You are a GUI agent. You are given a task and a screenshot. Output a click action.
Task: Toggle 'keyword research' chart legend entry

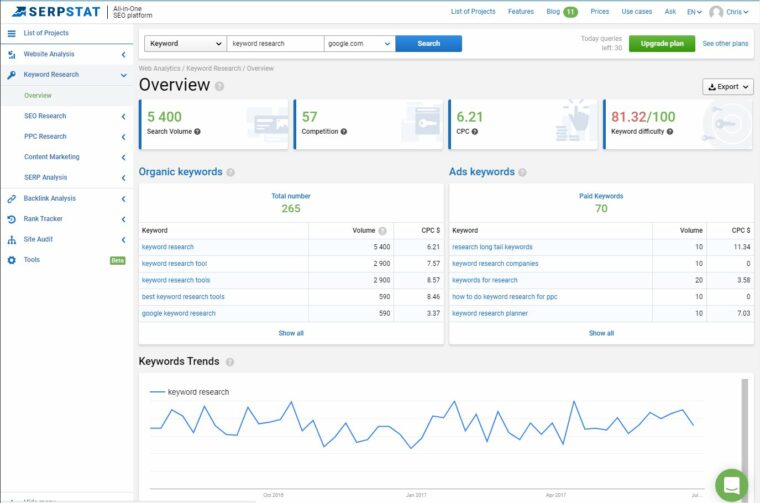click(190, 392)
